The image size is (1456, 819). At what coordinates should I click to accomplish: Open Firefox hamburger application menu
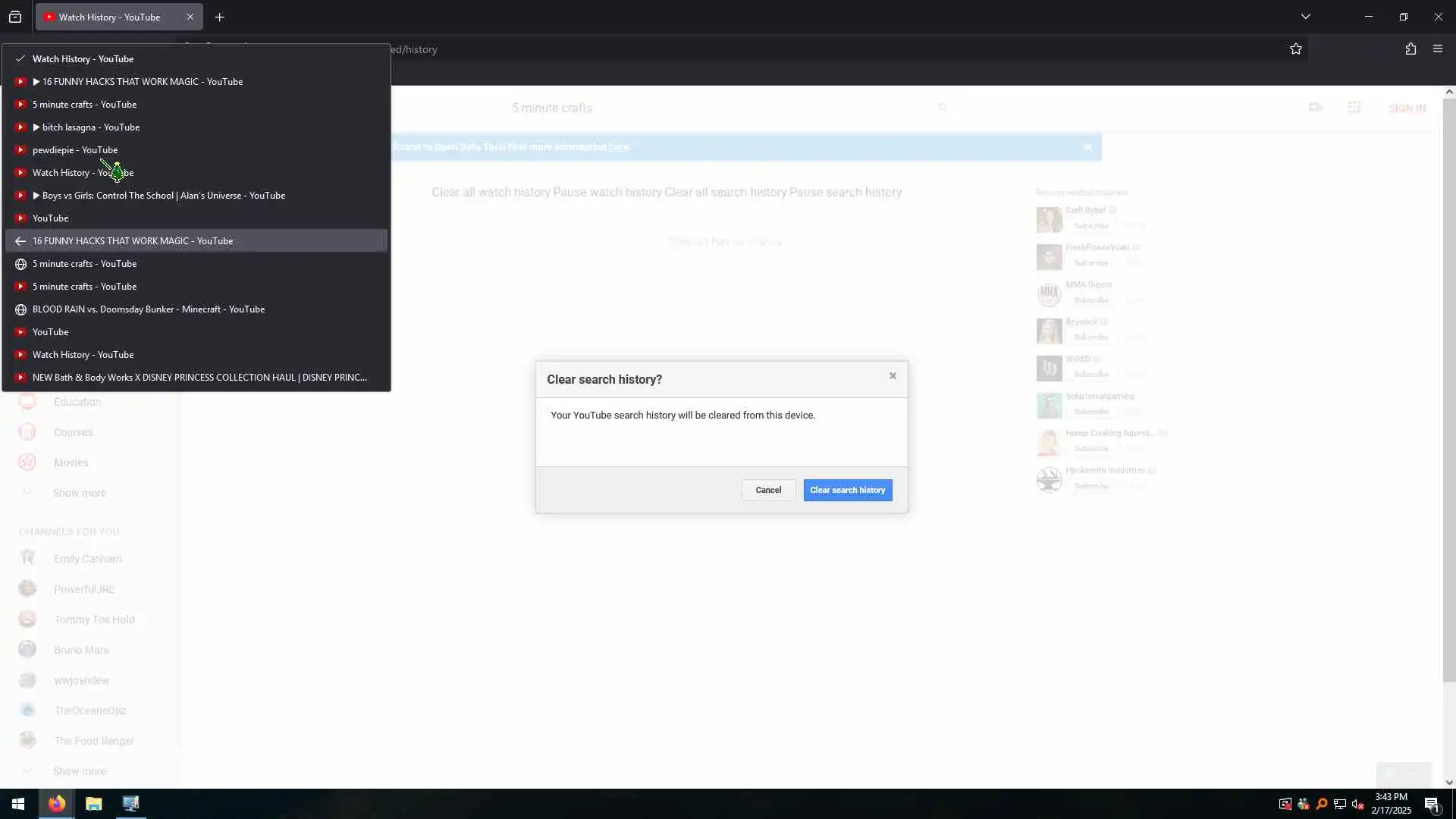point(1437,49)
